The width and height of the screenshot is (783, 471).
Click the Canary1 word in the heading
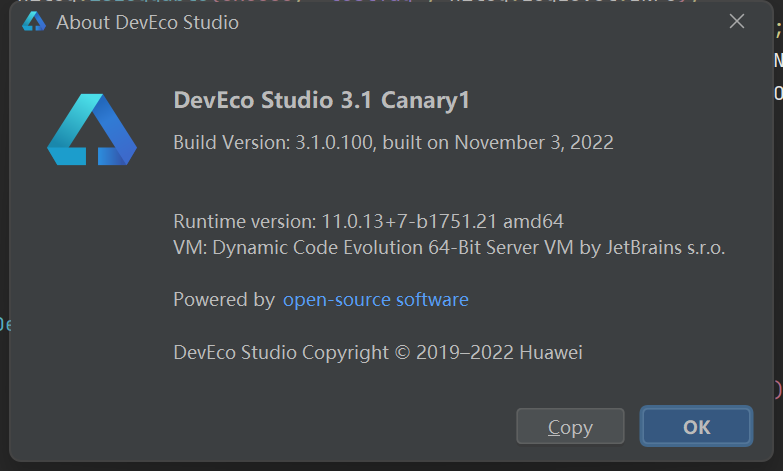point(425,101)
